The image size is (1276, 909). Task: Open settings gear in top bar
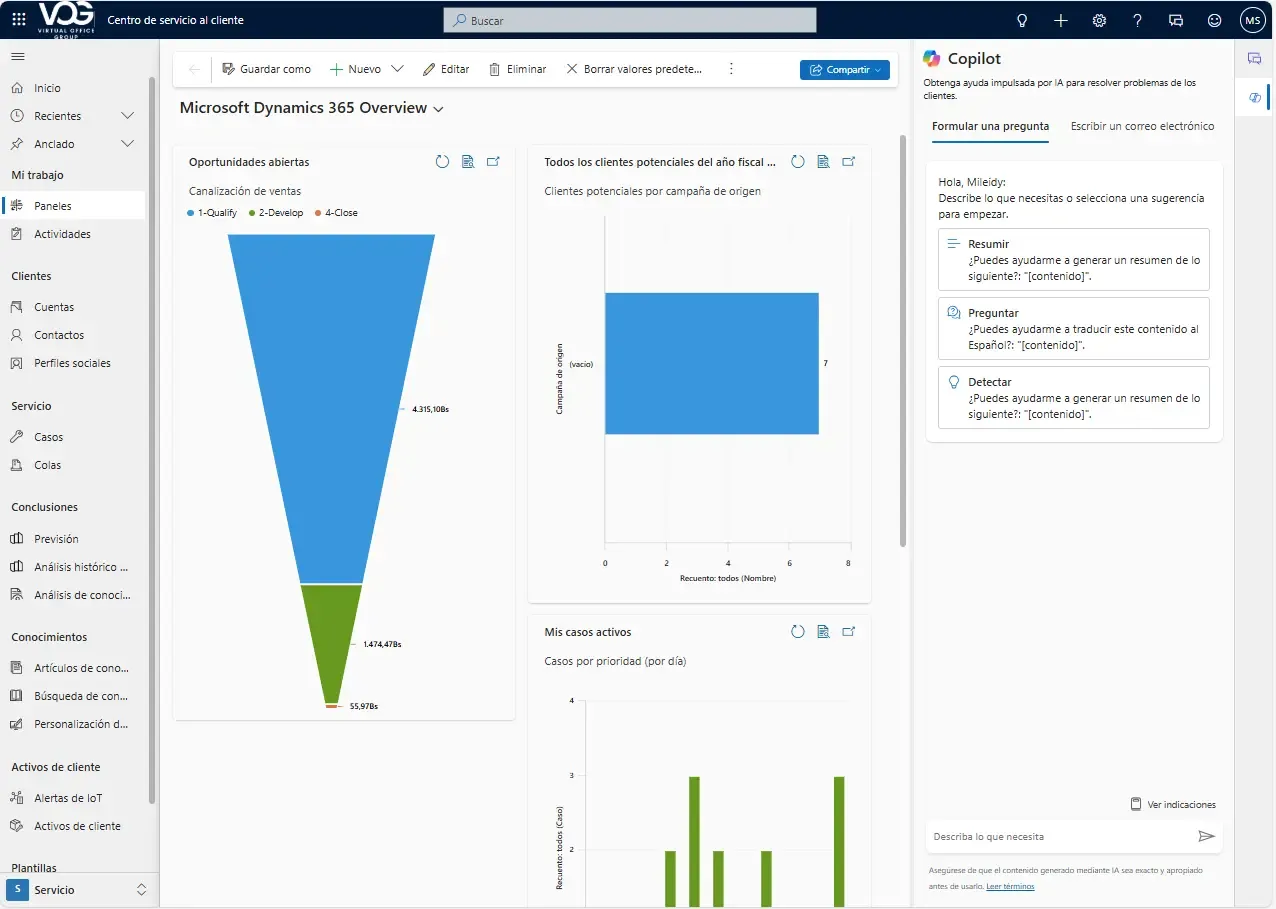[x=1099, y=20]
